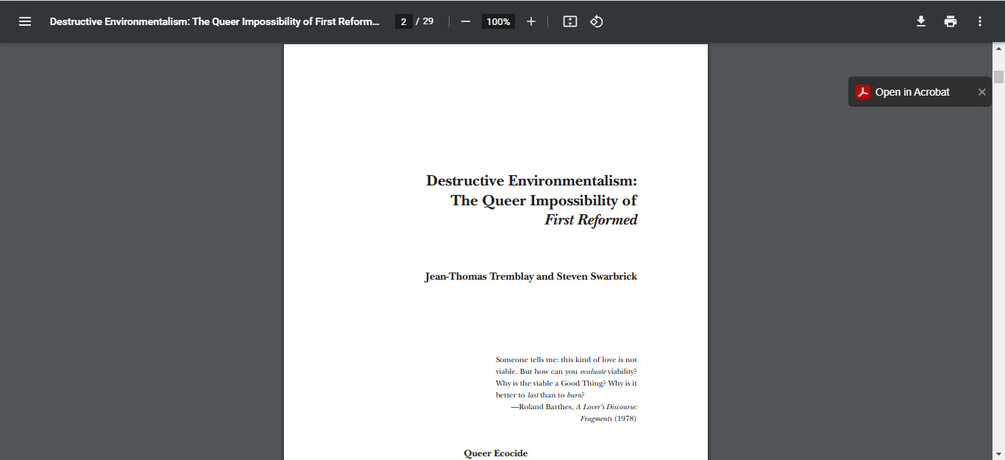The width and height of the screenshot is (1005, 460).
Task: Dismiss the Open in Acrobat popup
Action: [x=982, y=92]
